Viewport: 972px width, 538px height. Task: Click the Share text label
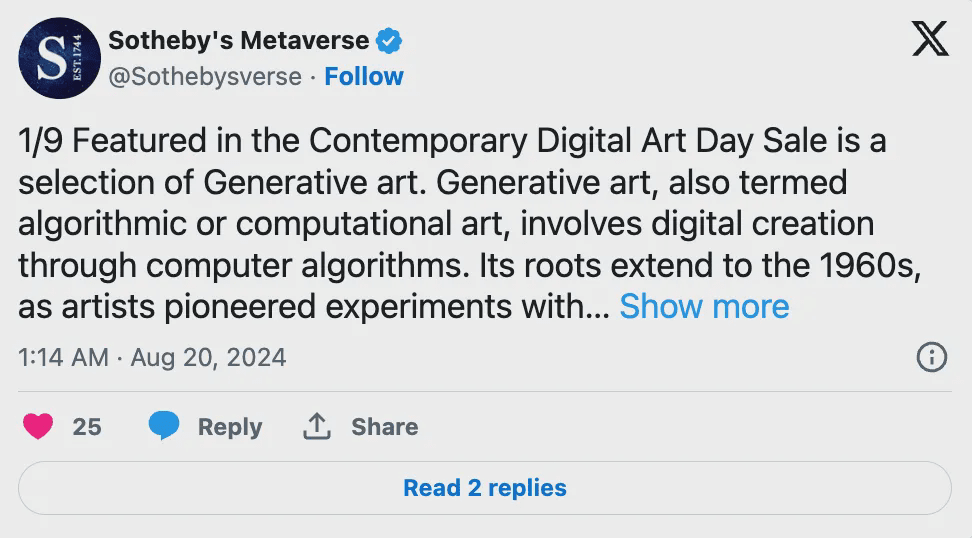point(384,427)
